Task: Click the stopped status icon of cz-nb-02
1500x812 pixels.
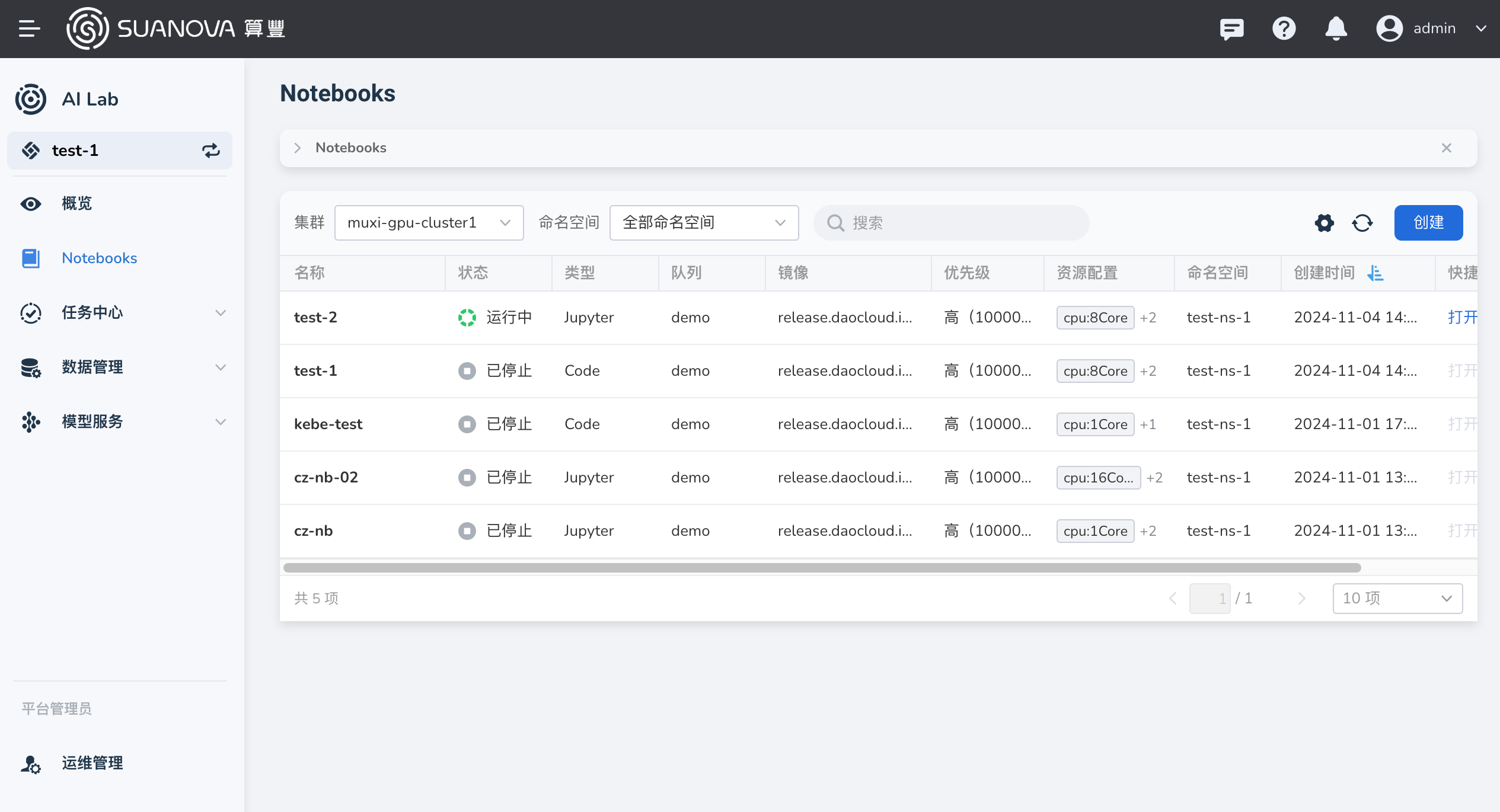Action: pos(467,478)
